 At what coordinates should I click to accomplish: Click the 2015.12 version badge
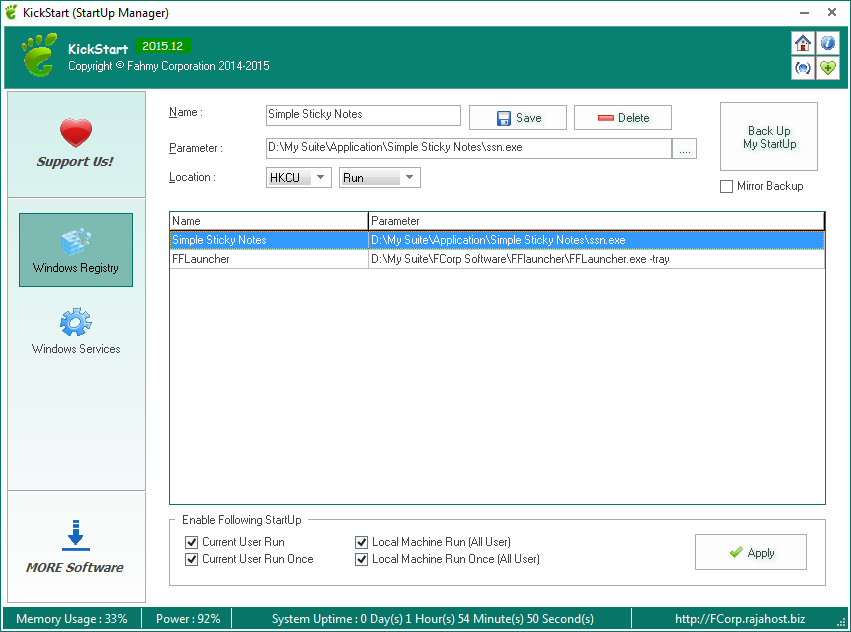point(163,46)
